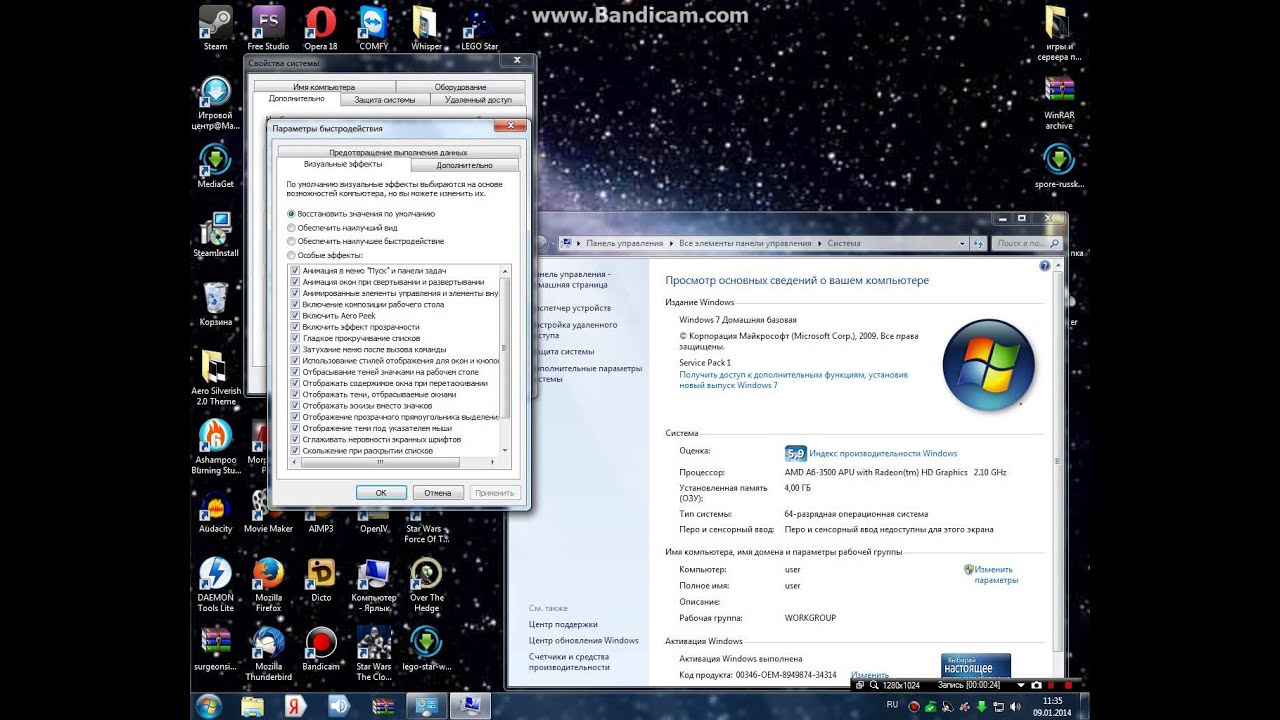Screen dimensions: 1280x720
Task: Open the address bar history dropdown arrow
Action: pyautogui.click(x=964, y=243)
